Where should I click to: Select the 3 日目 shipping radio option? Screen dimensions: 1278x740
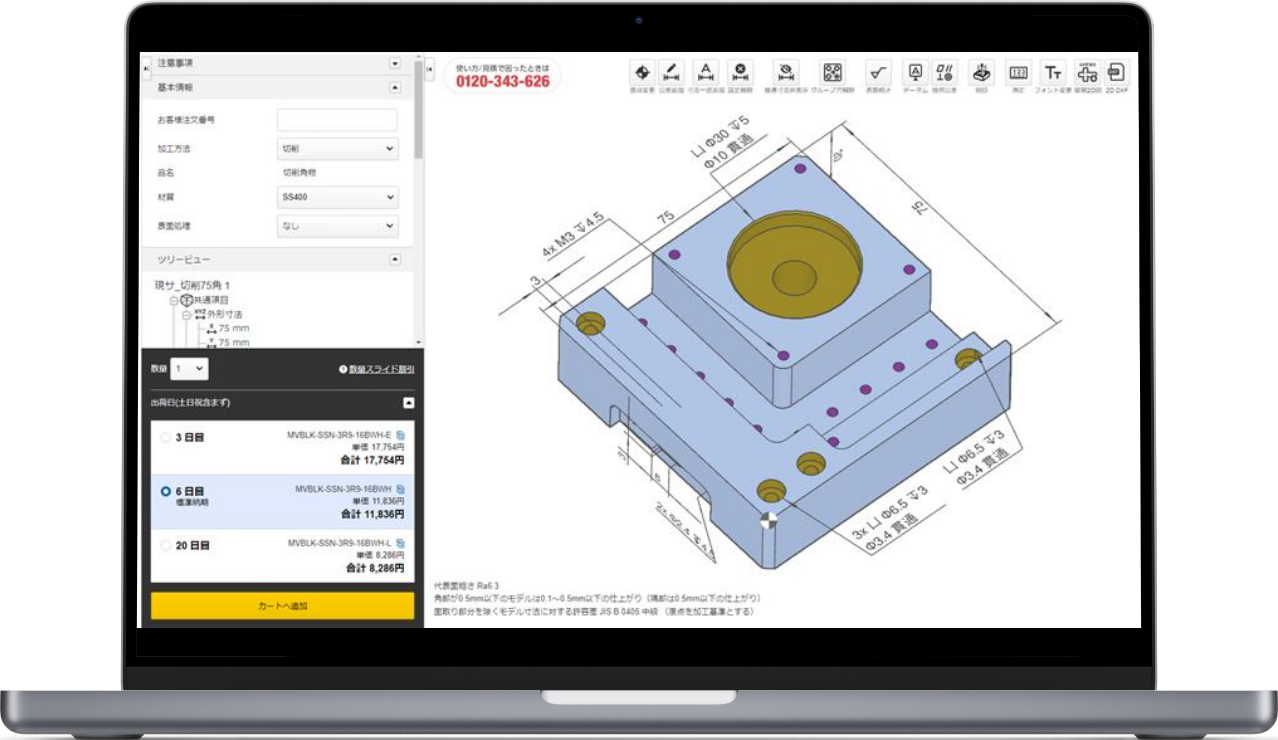click(x=166, y=437)
